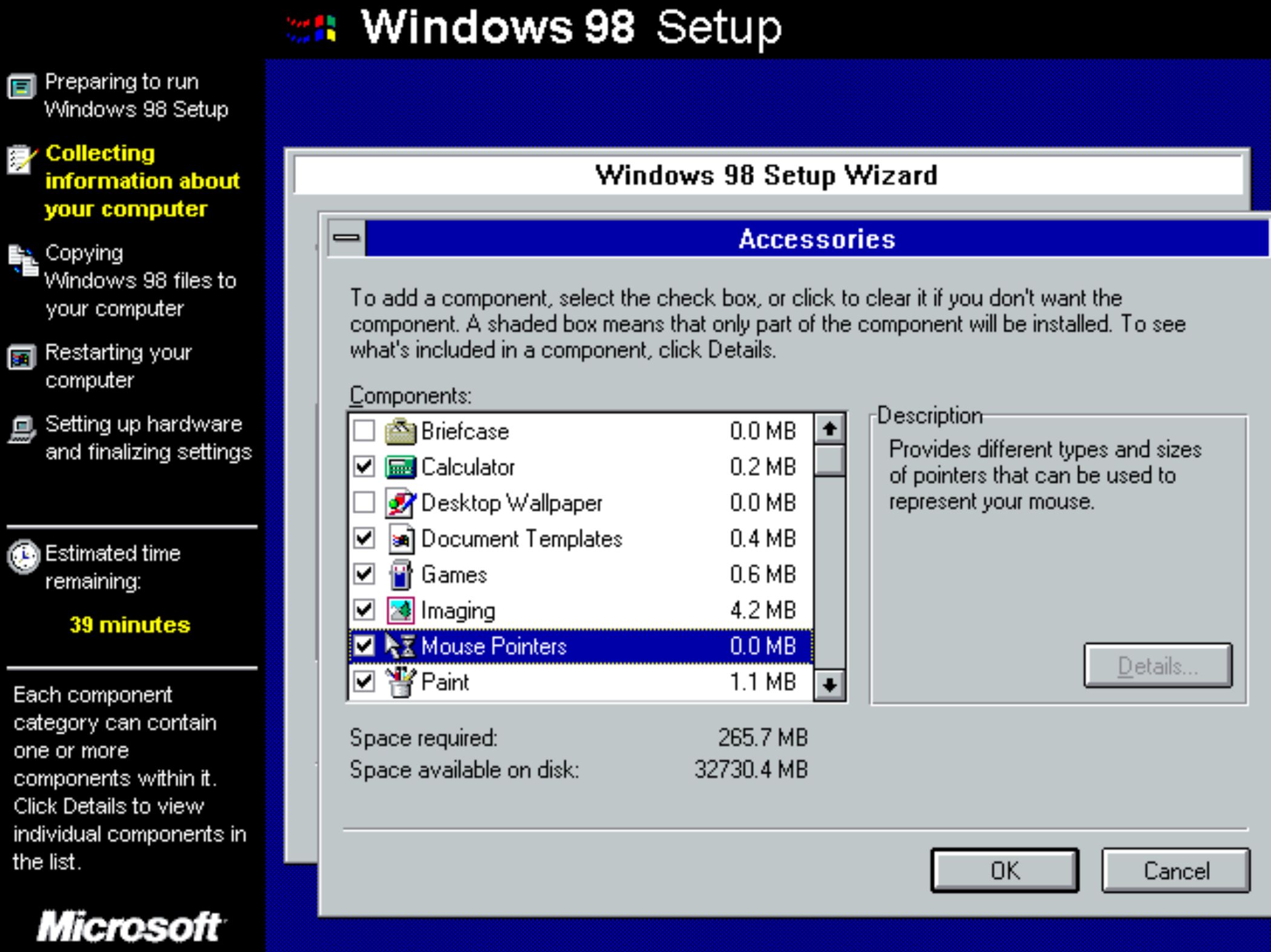This screenshot has height=952, width=1271.
Task: Click the Mouse Pointers component icon
Action: [400, 646]
